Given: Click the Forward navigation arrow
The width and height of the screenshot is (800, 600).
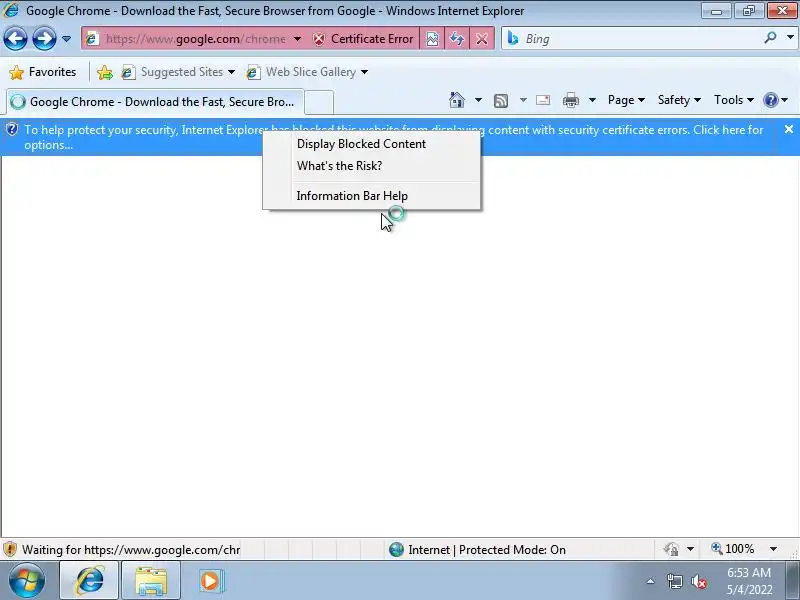Looking at the screenshot, I should 44,38.
